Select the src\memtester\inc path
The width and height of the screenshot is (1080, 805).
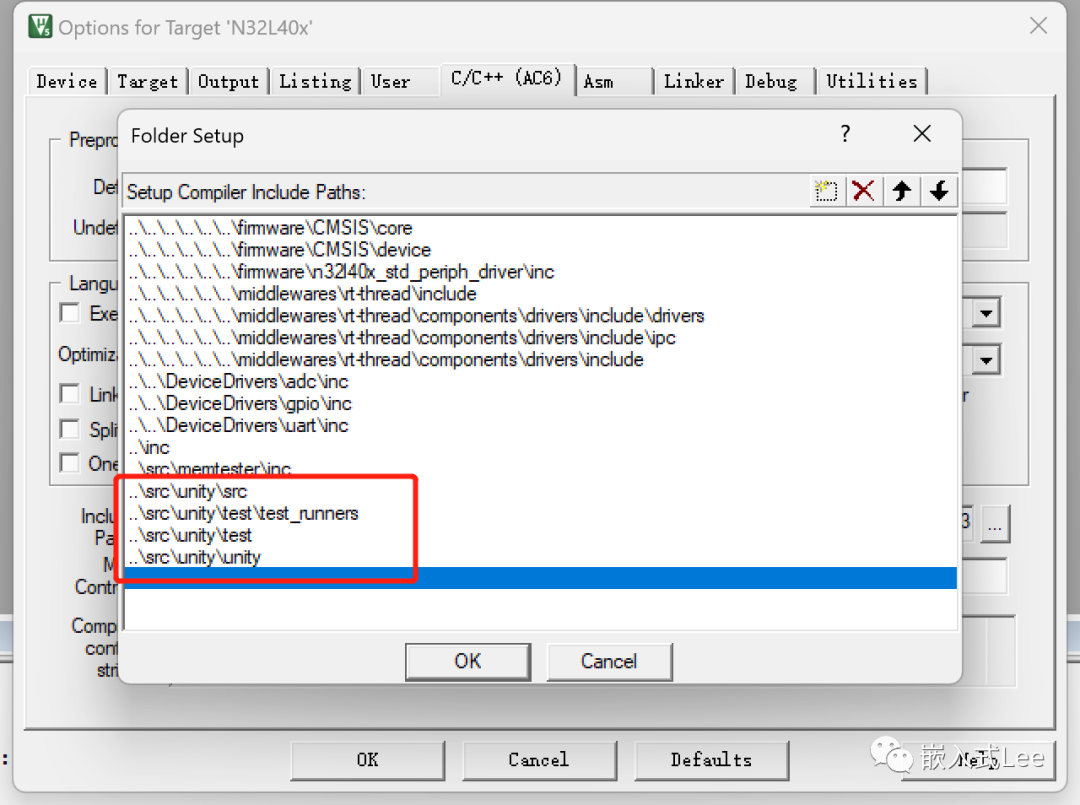tap(540, 469)
